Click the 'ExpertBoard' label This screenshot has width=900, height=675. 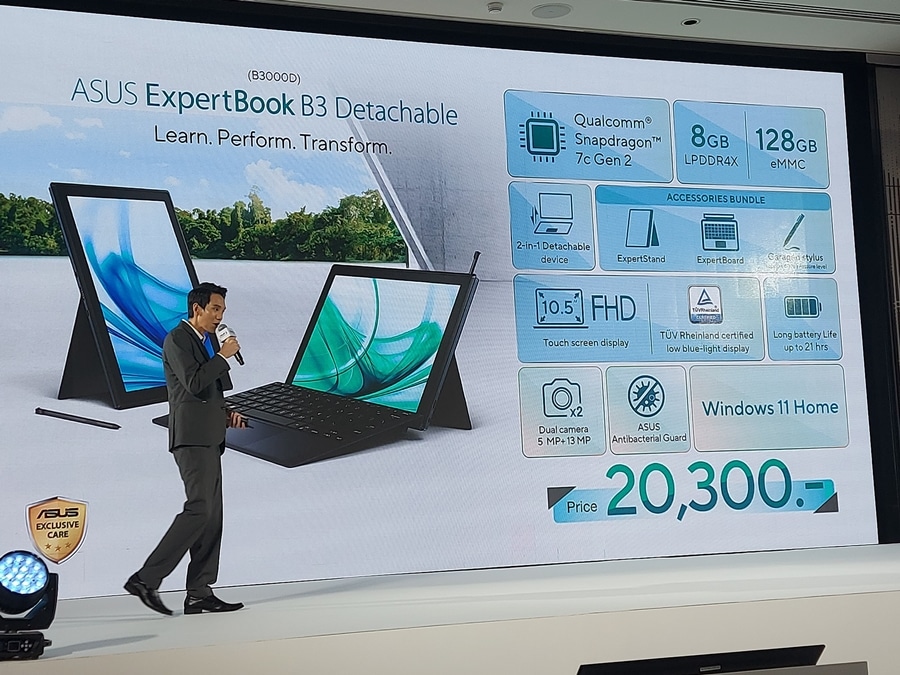coord(720,260)
